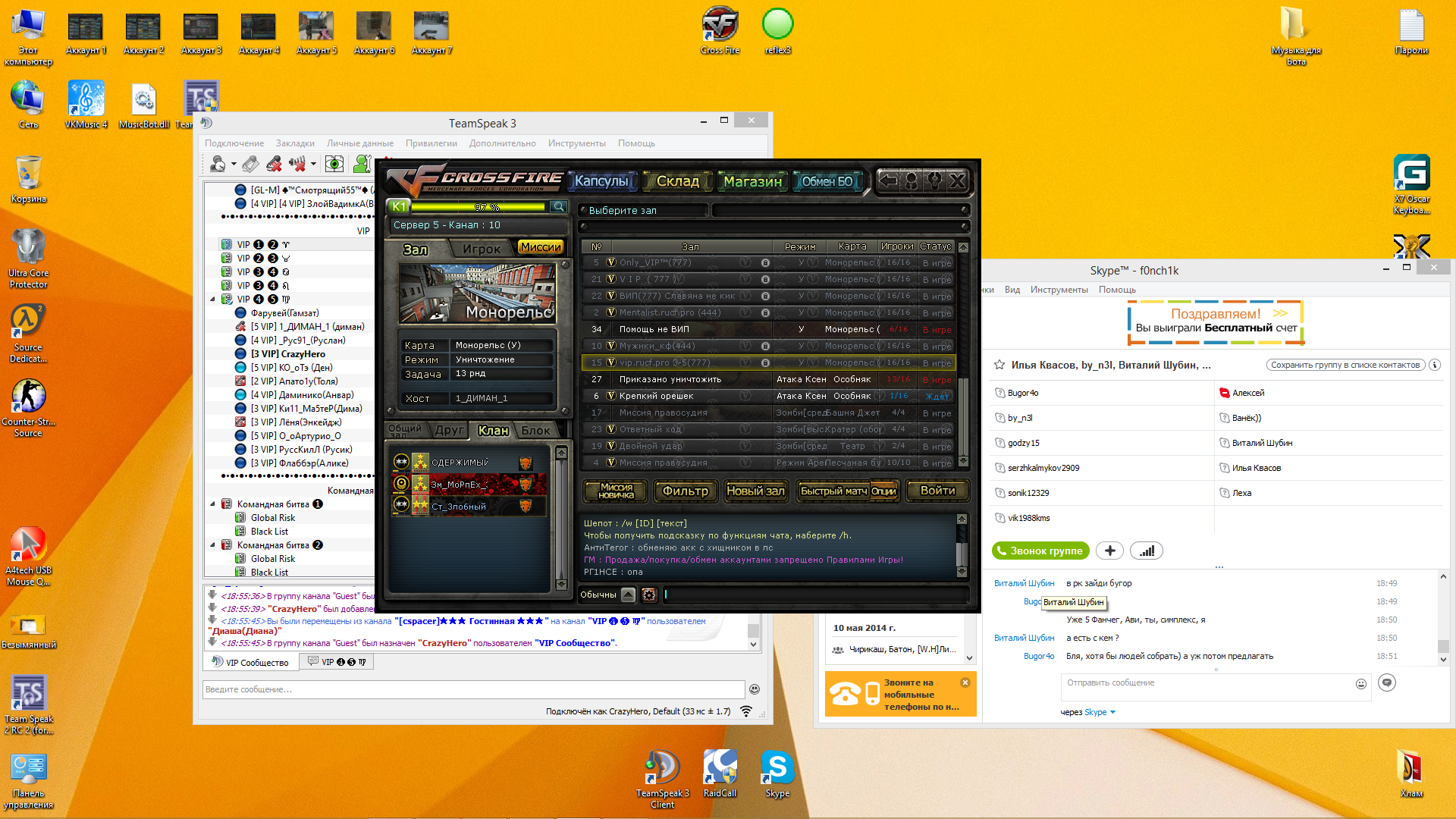Viewport: 1456px width, 819px height.
Task: Open X7 Oscar Keyboard desktop icon
Action: [x=1411, y=185]
